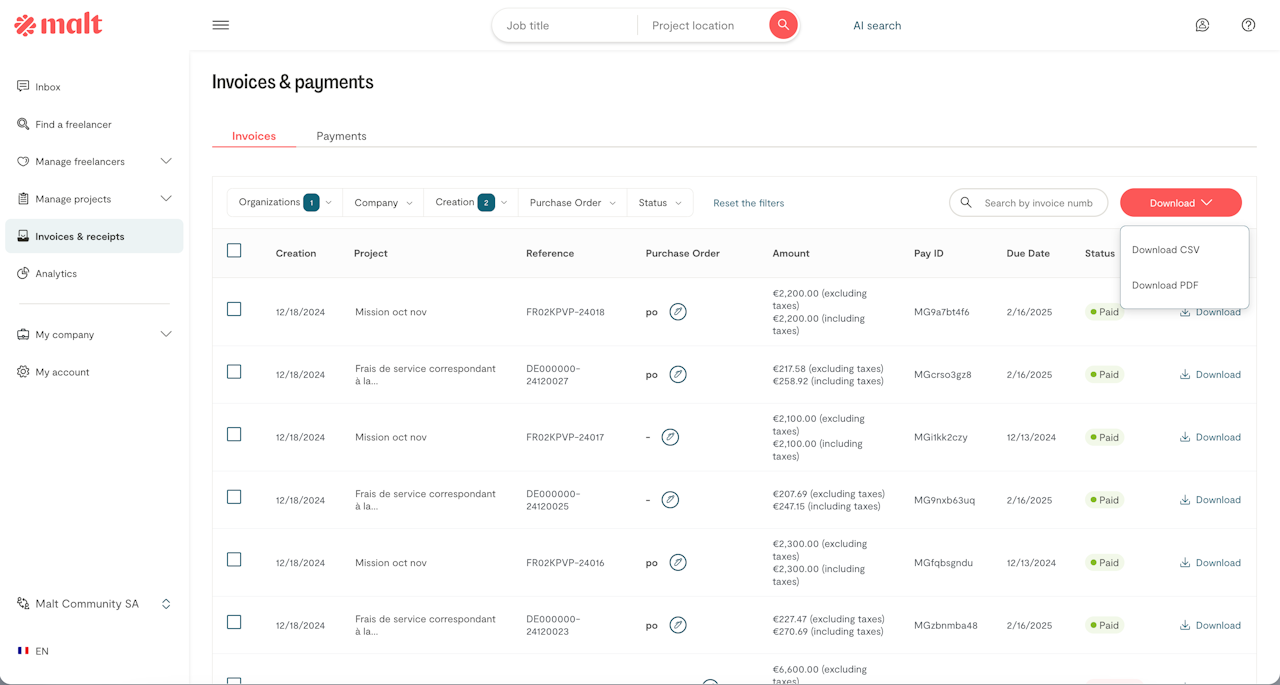Expand the Status filter dropdown

tap(659, 203)
